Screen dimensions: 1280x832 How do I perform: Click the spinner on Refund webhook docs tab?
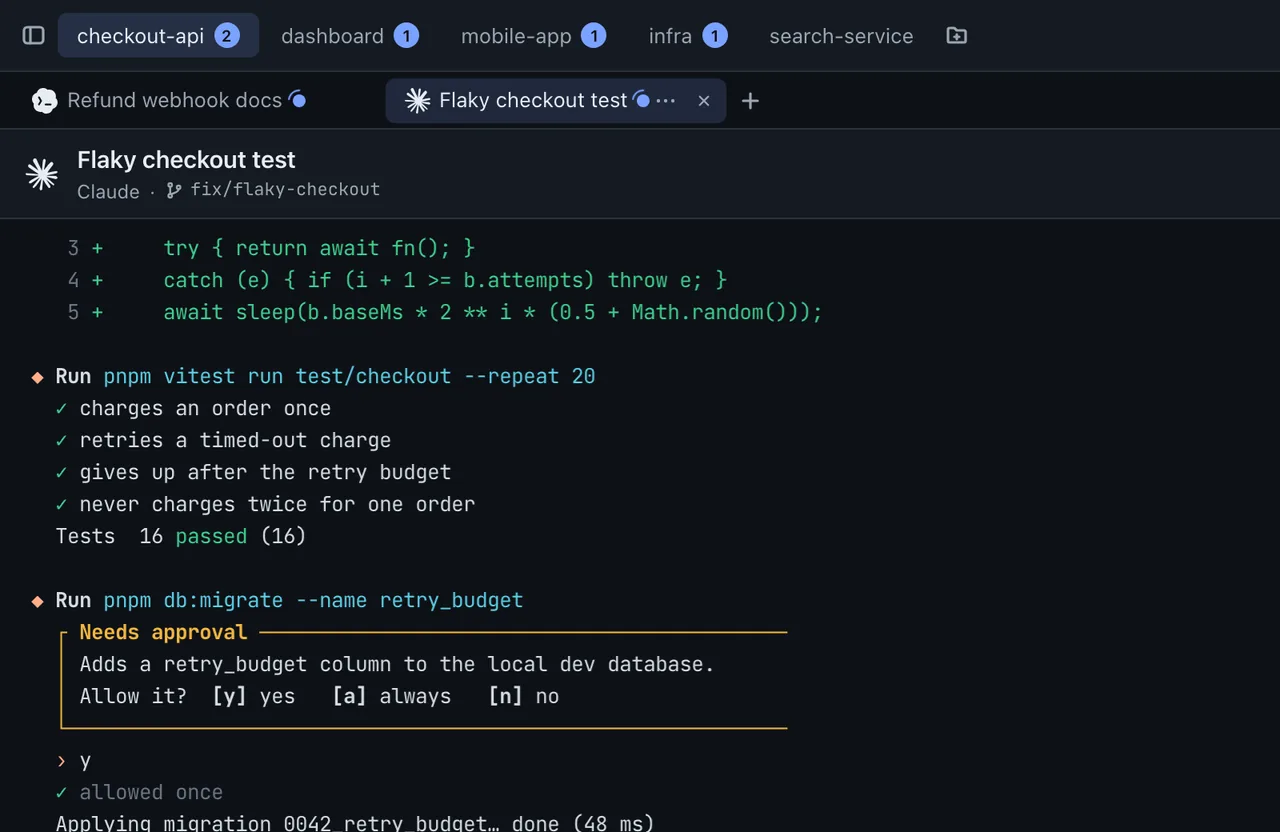click(297, 99)
